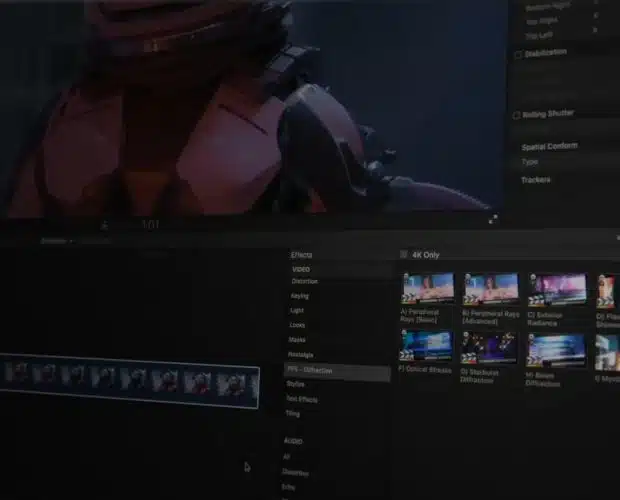
Task: Select the C) Radiance effect thumbnail
Action: pyautogui.click(x=557, y=289)
